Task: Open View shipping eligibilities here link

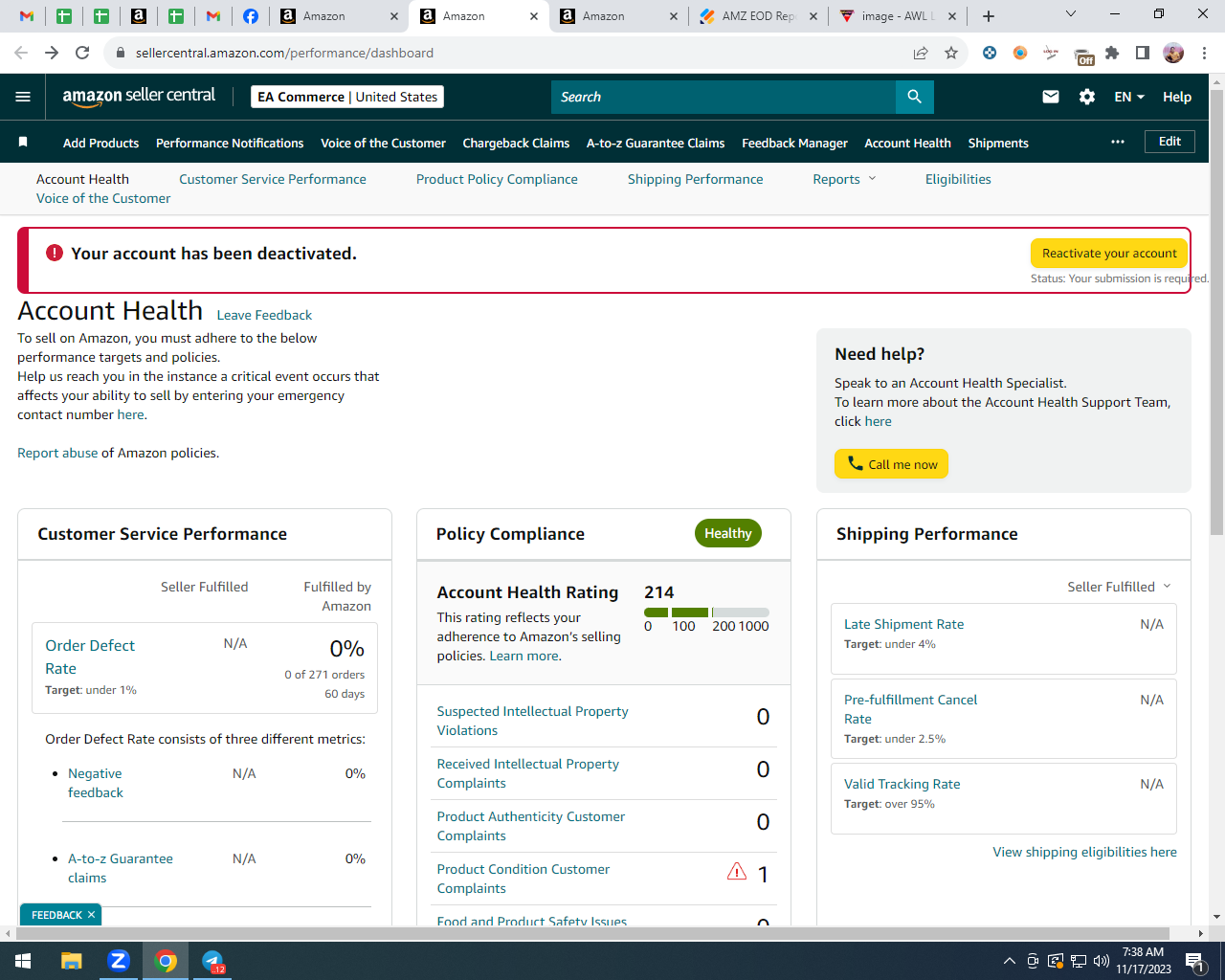Action: (x=1084, y=852)
